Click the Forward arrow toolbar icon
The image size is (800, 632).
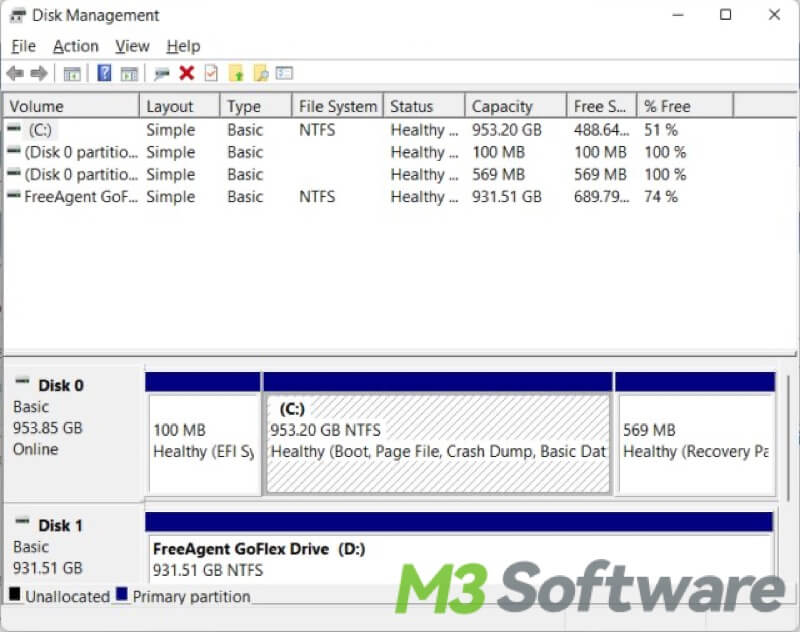point(39,73)
